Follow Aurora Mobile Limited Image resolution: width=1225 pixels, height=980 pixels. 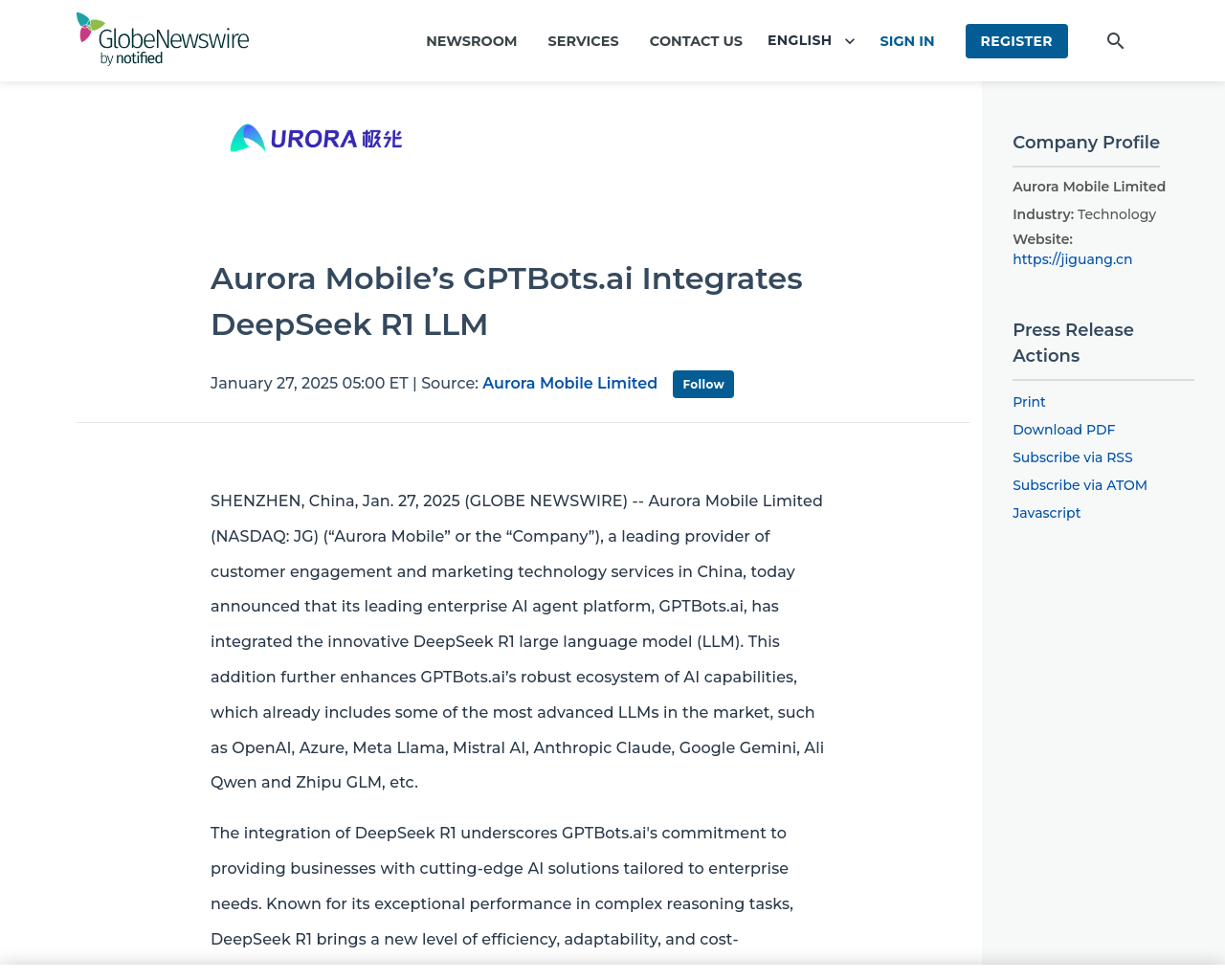pyautogui.click(x=703, y=384)
